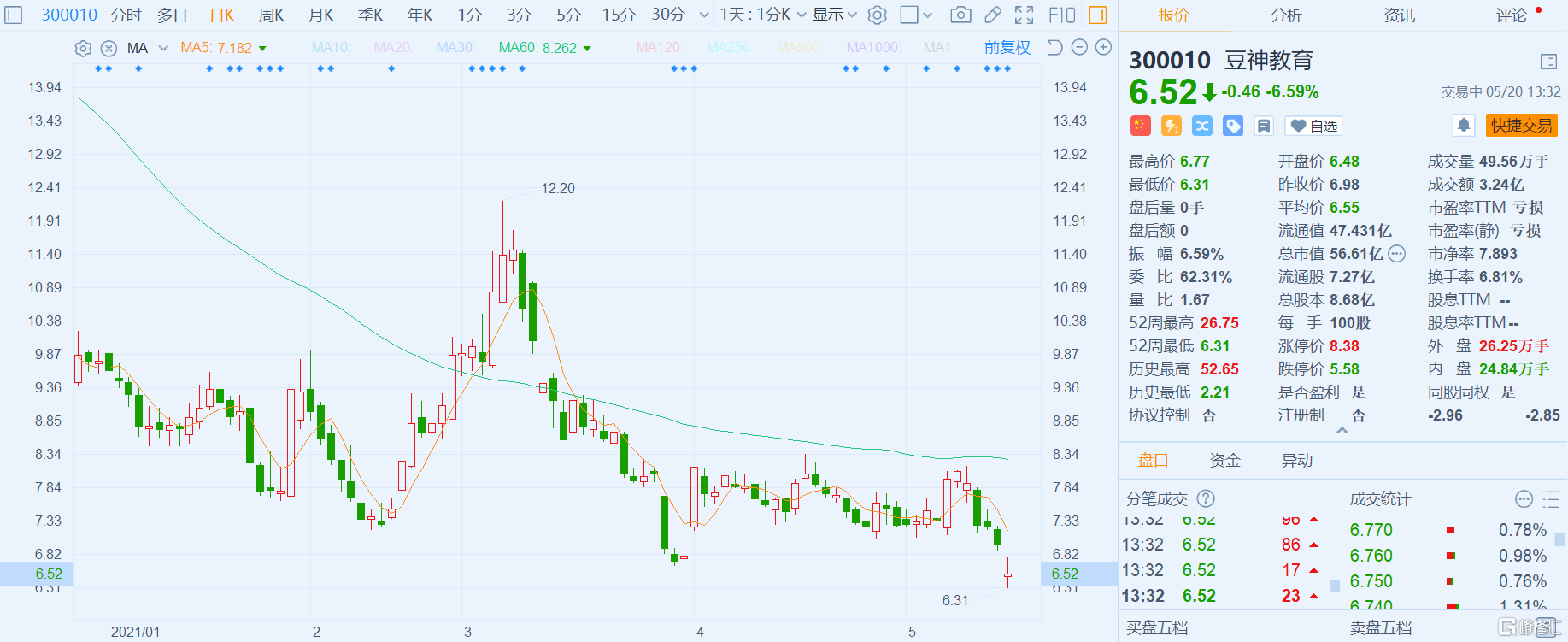Open the 资讯 news tab
Image resolution: width=1568 pixels, height=642 pixels.
(1399, 15)
